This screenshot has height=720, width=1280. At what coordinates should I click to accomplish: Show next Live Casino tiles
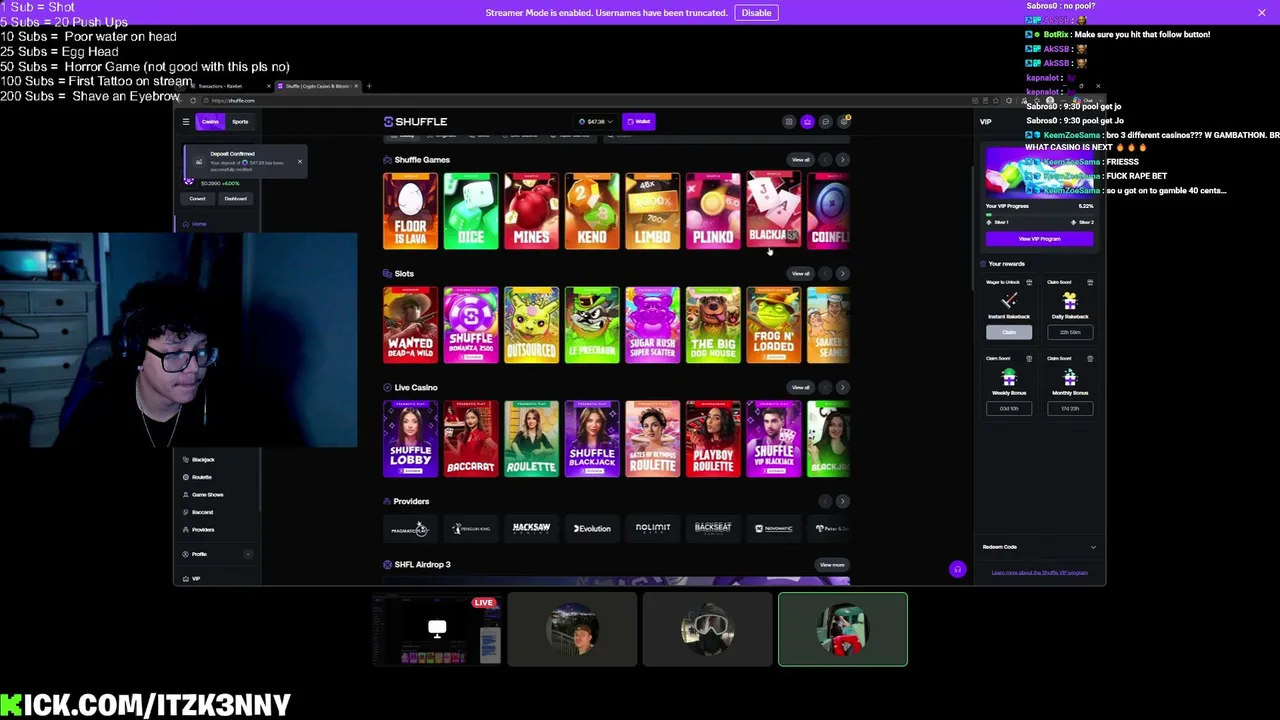coord(842,388)
